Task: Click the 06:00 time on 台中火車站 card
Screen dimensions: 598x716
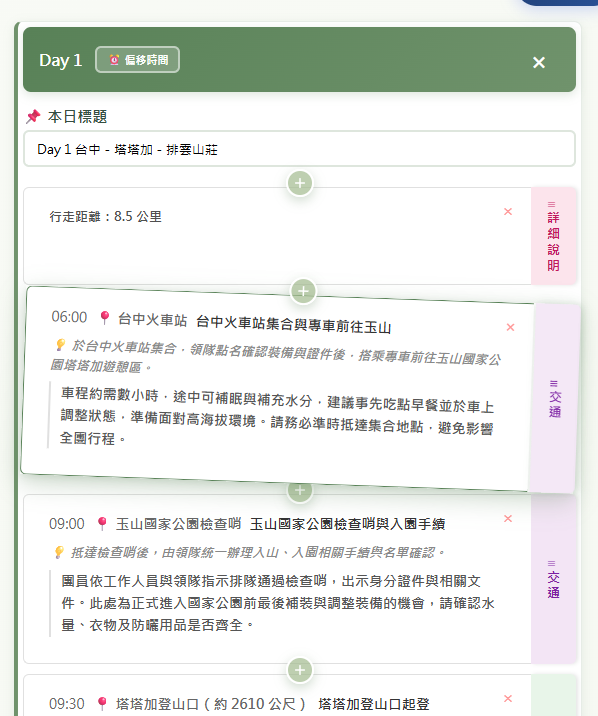Action: click(x=69, y=316)
